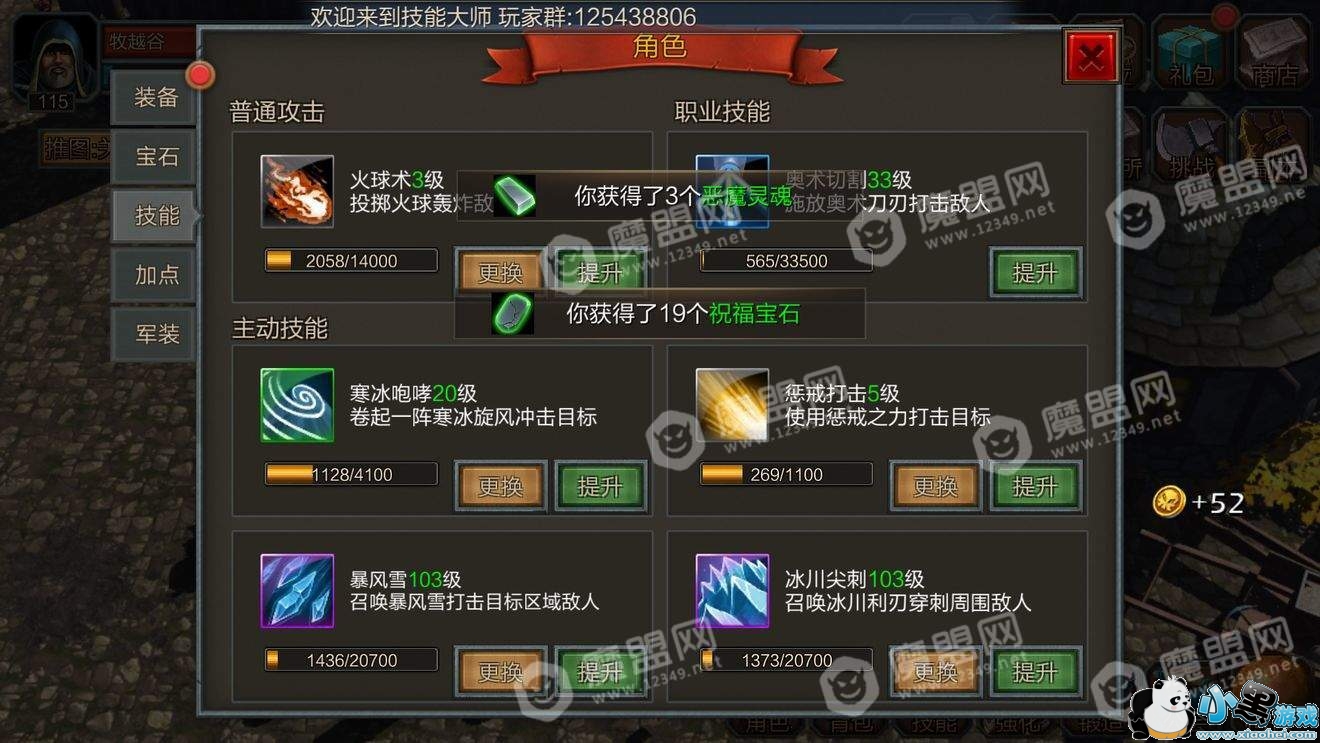Screen dimensions: 1320x743
Task: Swap 寒冰咆哮 using its 更换 button
Action: [501, 486]
